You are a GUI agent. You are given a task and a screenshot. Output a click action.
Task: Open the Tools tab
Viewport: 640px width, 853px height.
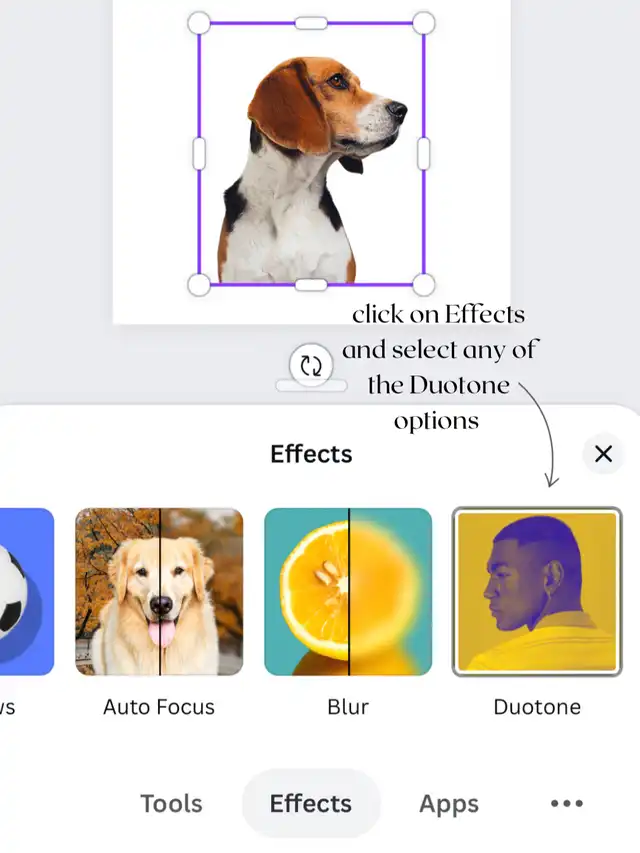(x=171, y=803)
